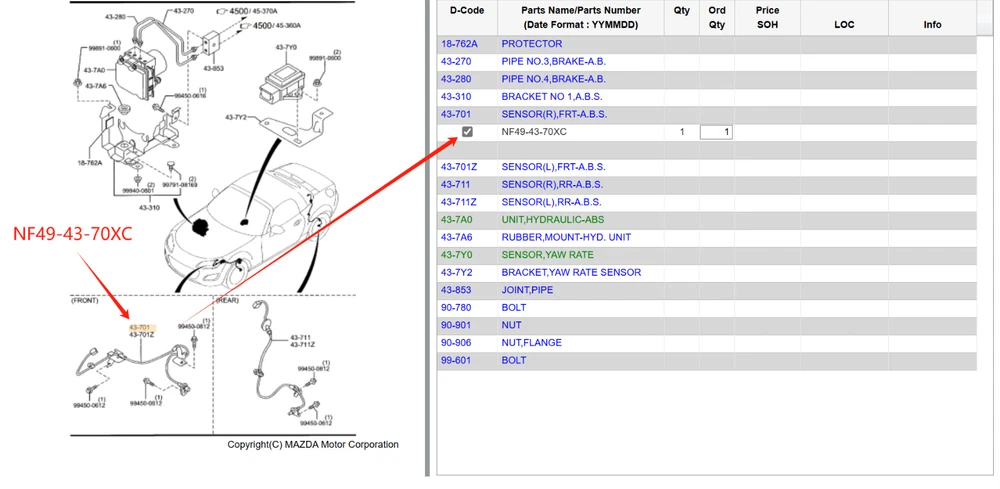The image size is (1000, 489).
Task: Click the Price SOH column header
Action: (767, 17)
